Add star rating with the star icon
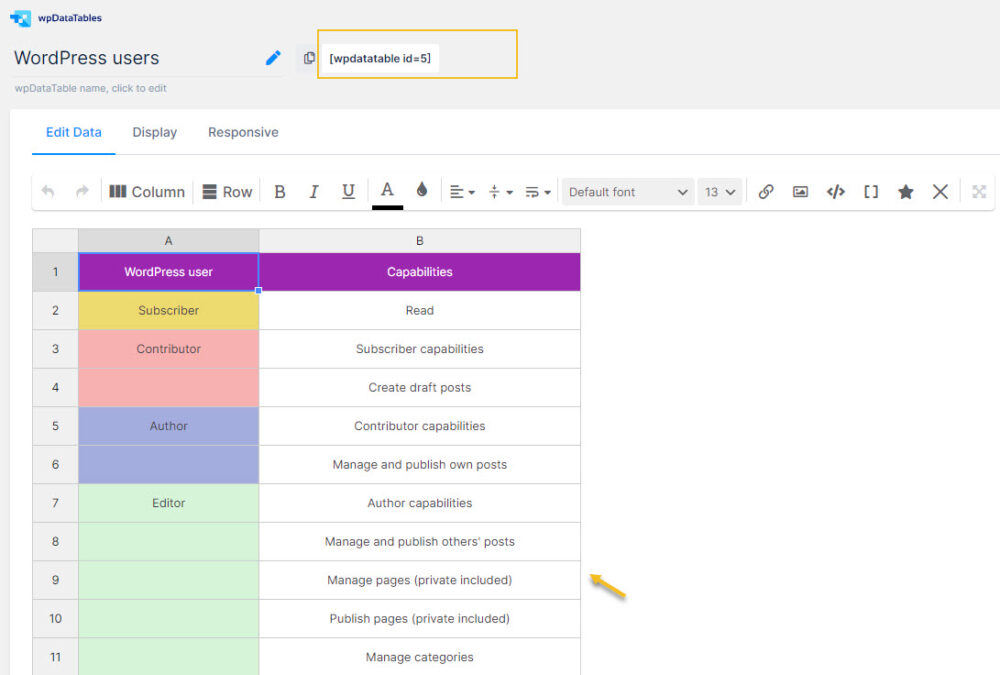 [x=906, y=192]
